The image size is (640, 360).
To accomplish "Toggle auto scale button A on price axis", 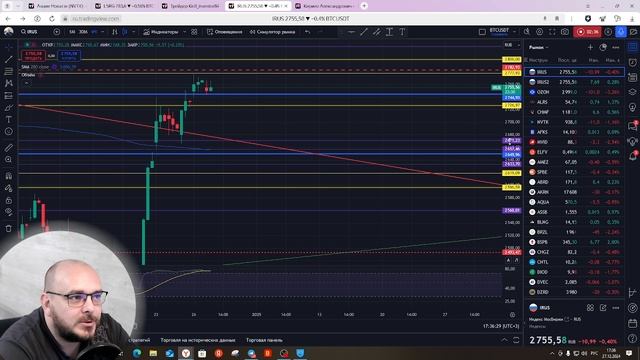I will click(508, 260).
